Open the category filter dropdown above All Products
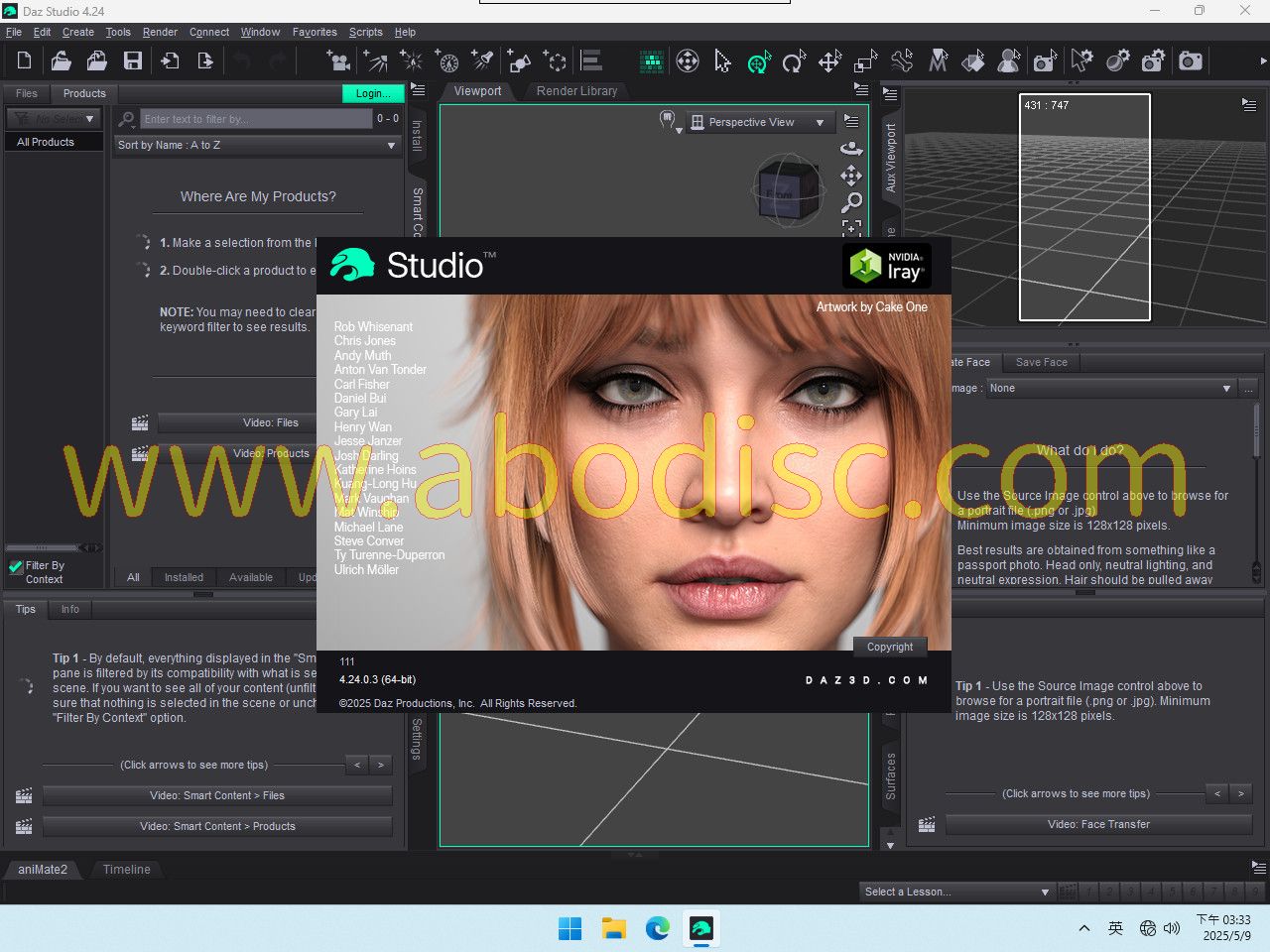Screen dimensions: 1270x952 pyautogui.click(x=54, y=119)
